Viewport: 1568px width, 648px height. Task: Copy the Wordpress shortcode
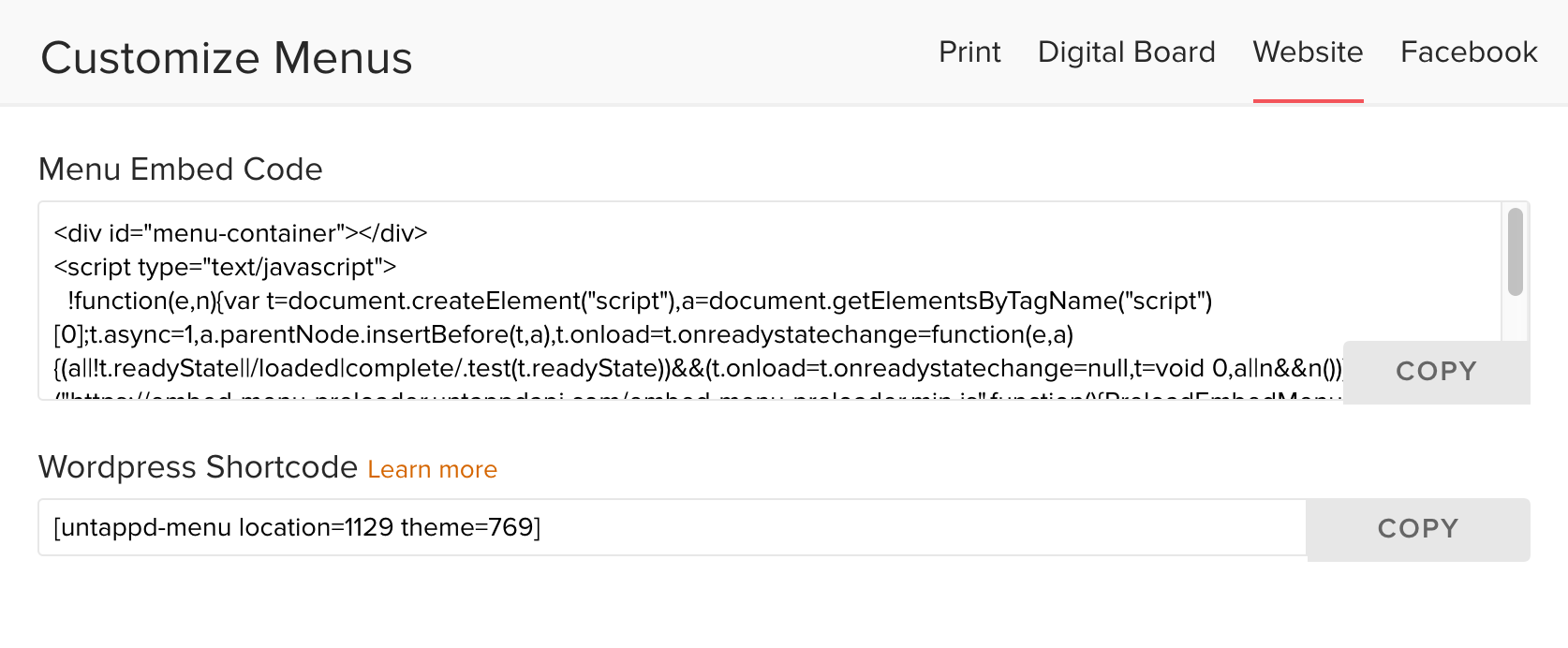click(x=1418, y=529)
